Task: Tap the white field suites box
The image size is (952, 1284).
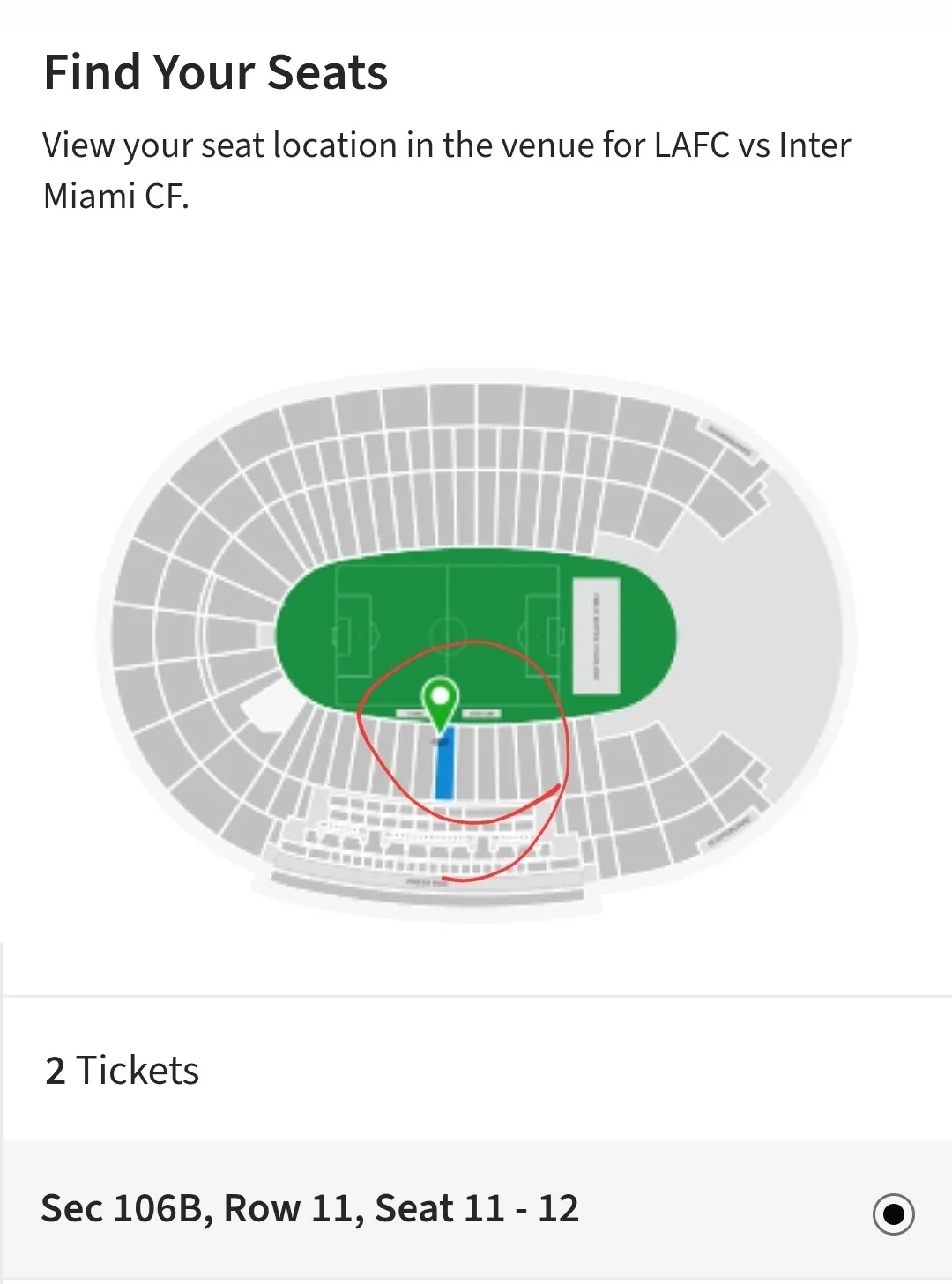Action: tap(597, 635)
